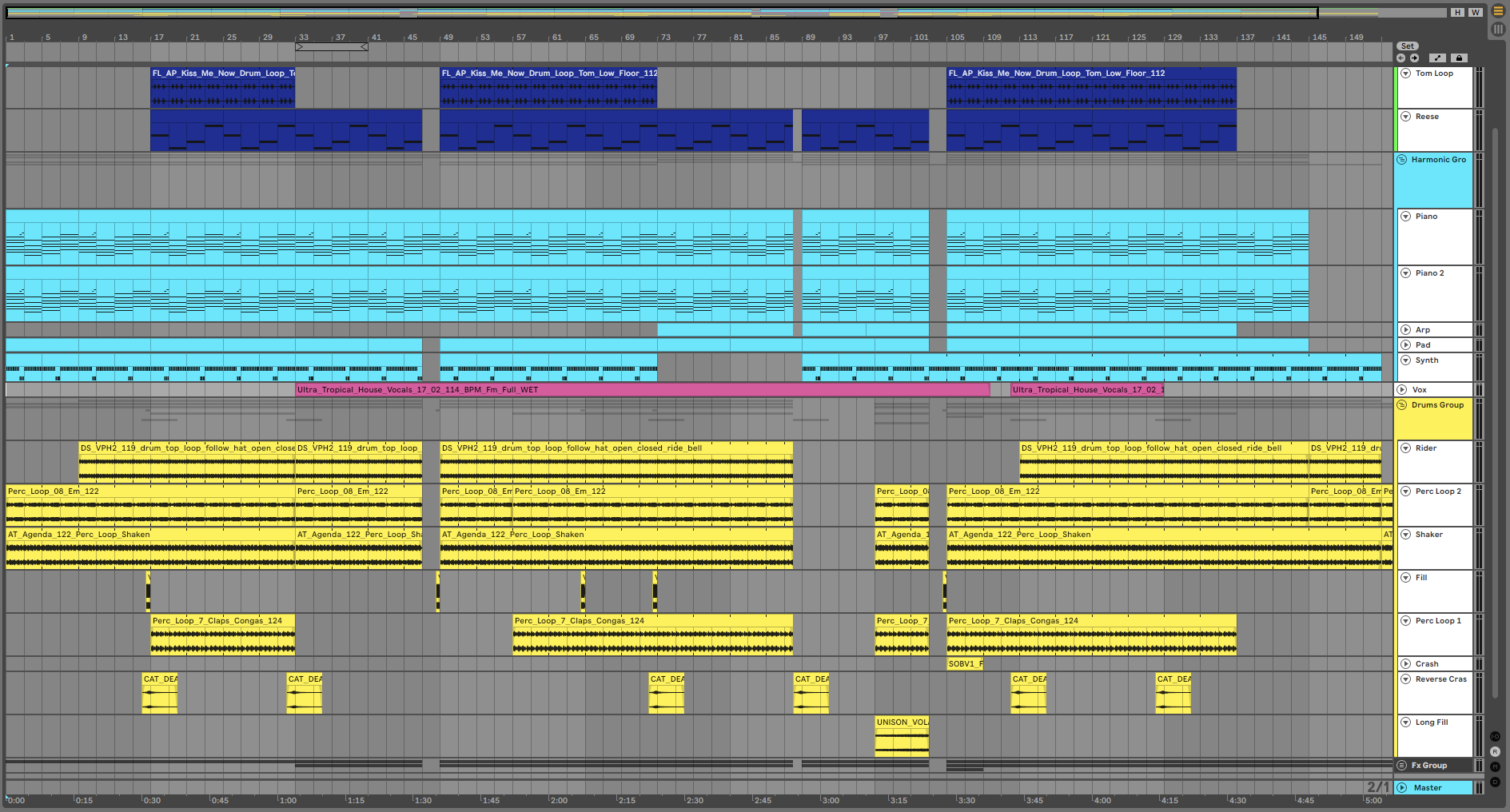1510x812 pixels.
Task: Toggle the Mixer (M) section visibility
Action: (1495, 767)
